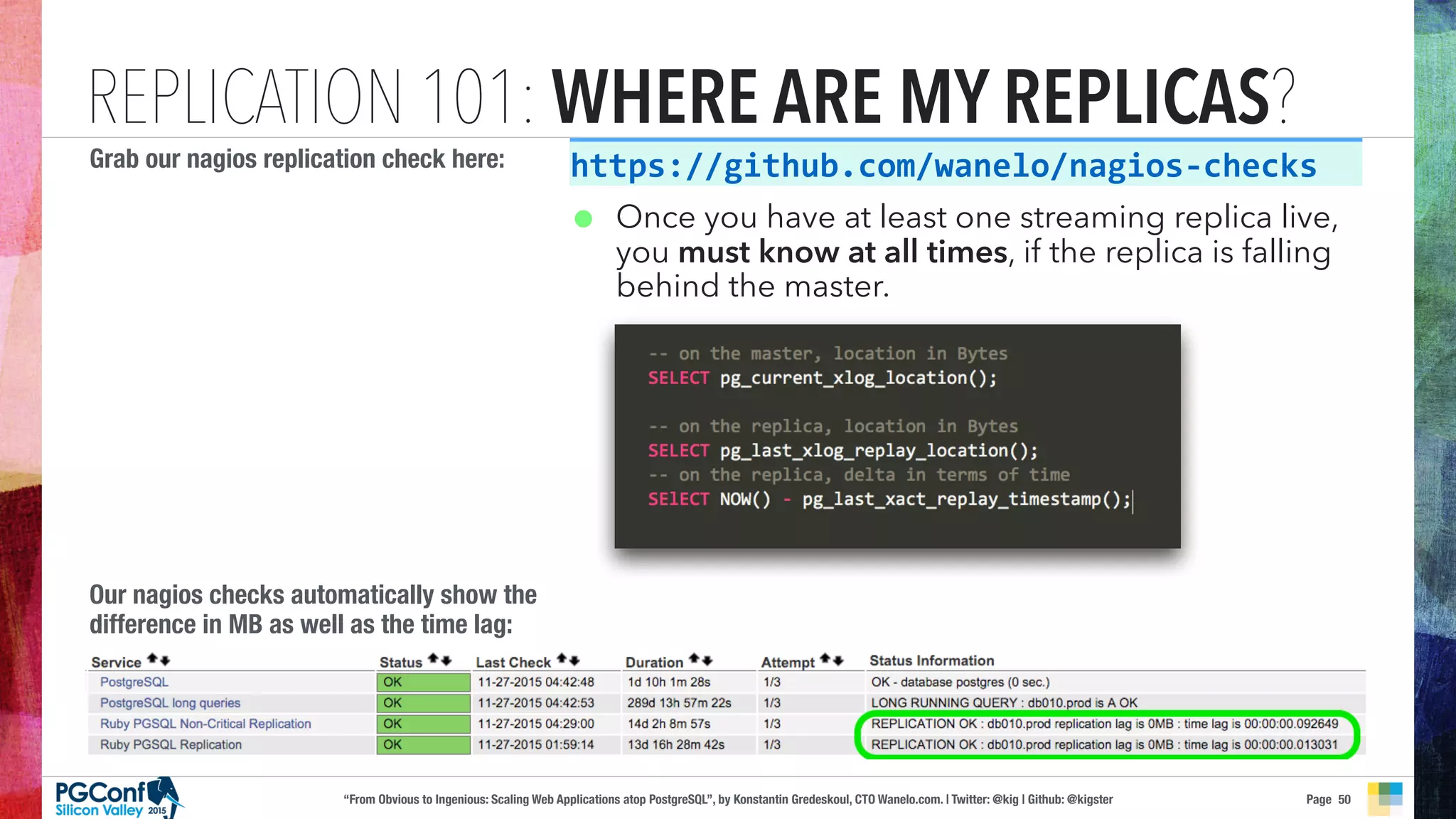Click the Status Information column header
This screenshot has height=819, width=1456.
click(x=931, y=660)
